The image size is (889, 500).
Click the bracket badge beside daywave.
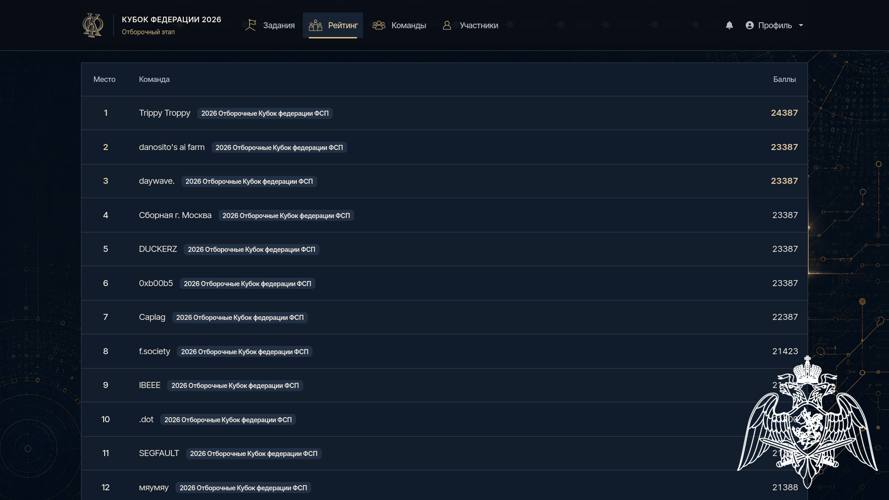249,181
